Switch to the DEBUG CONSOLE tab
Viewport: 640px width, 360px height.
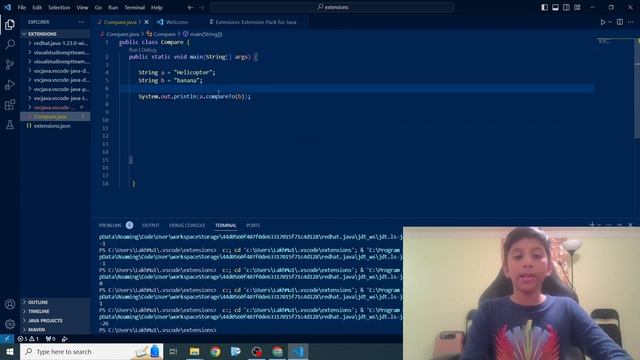187,225
